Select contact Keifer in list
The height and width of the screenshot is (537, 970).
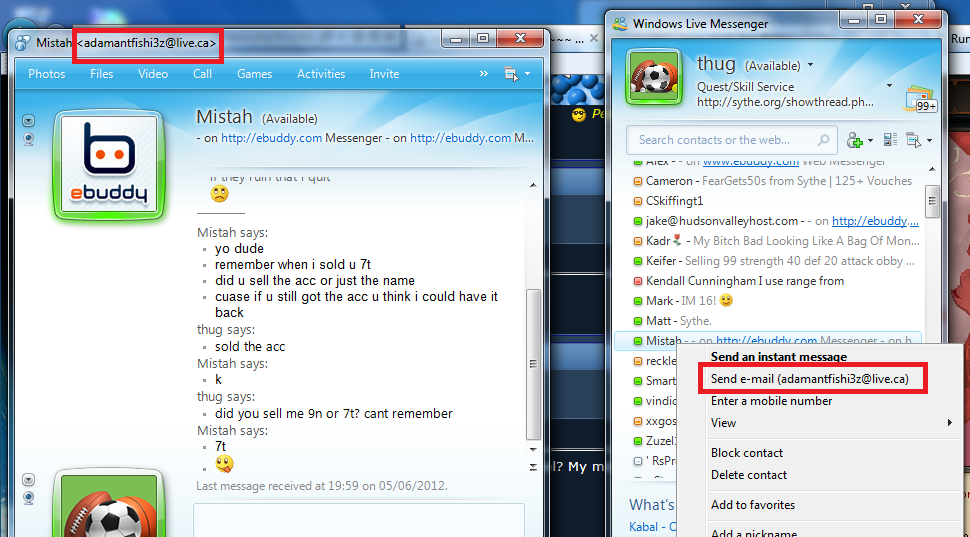click(772, 261)
